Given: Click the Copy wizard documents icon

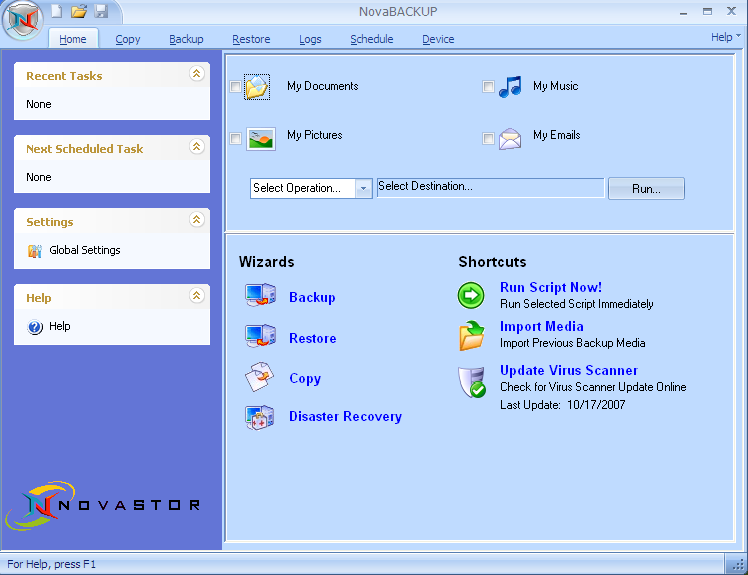Looking at the screenshot, I should point(259,377).
